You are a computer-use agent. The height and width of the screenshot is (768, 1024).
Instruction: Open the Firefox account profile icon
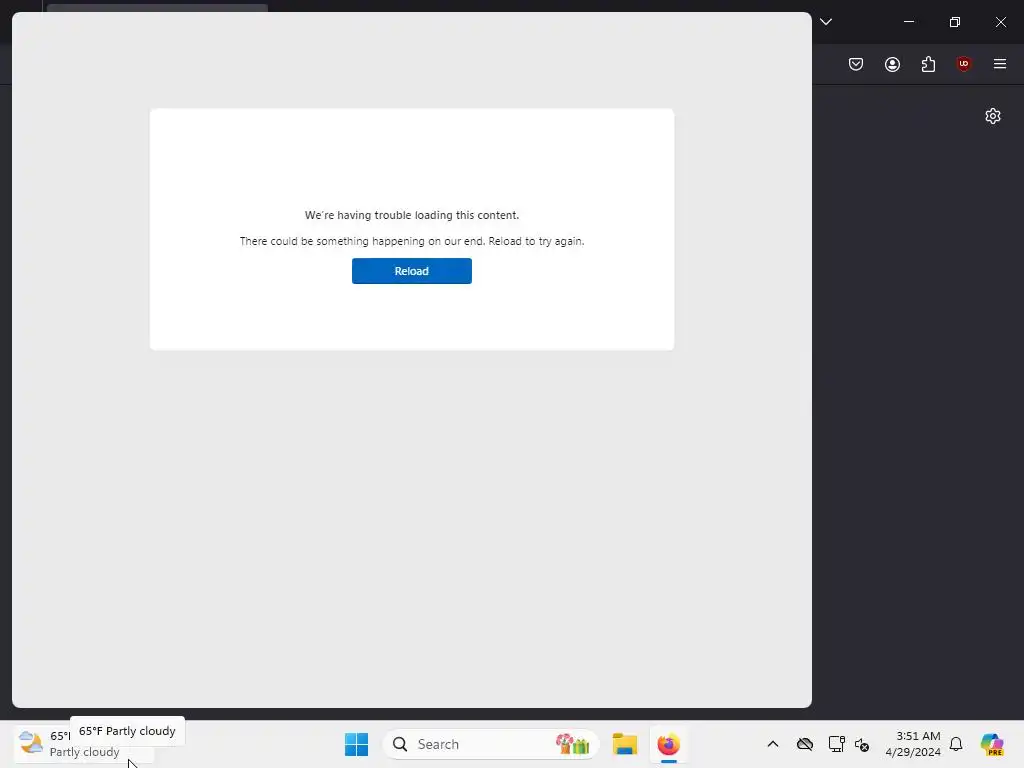click(892, 64)
